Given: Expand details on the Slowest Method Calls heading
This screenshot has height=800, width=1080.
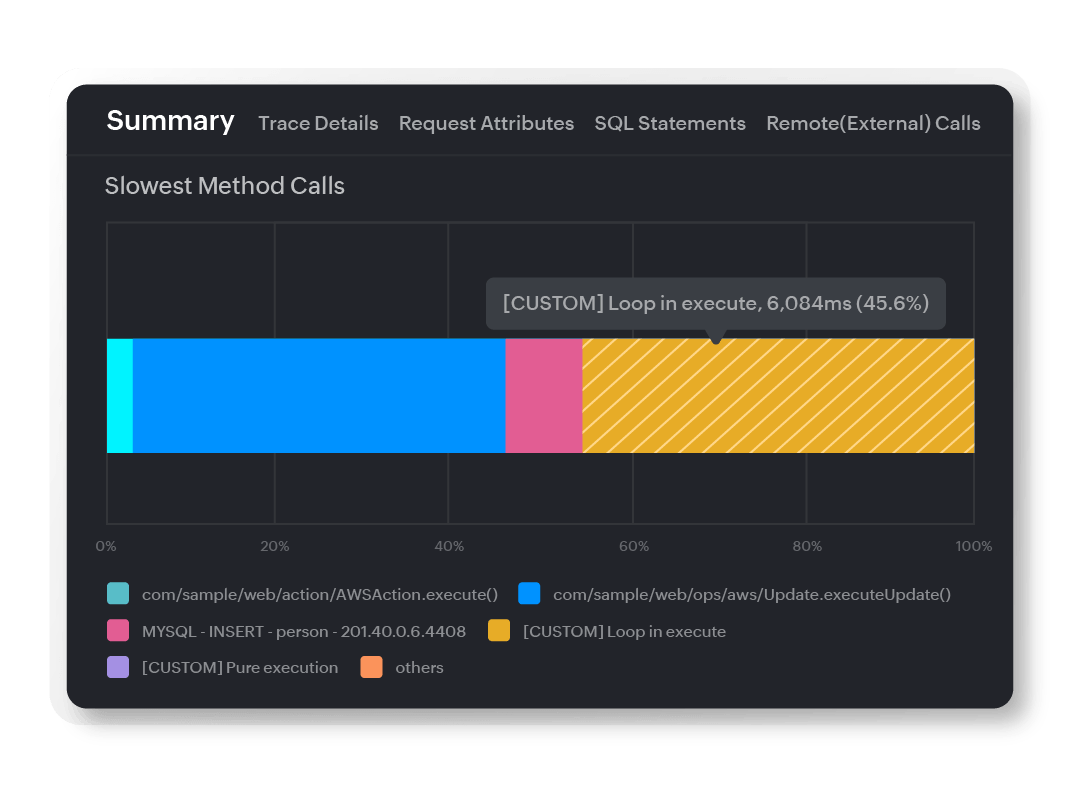Looking at the screenshot, I should point(225,186).
